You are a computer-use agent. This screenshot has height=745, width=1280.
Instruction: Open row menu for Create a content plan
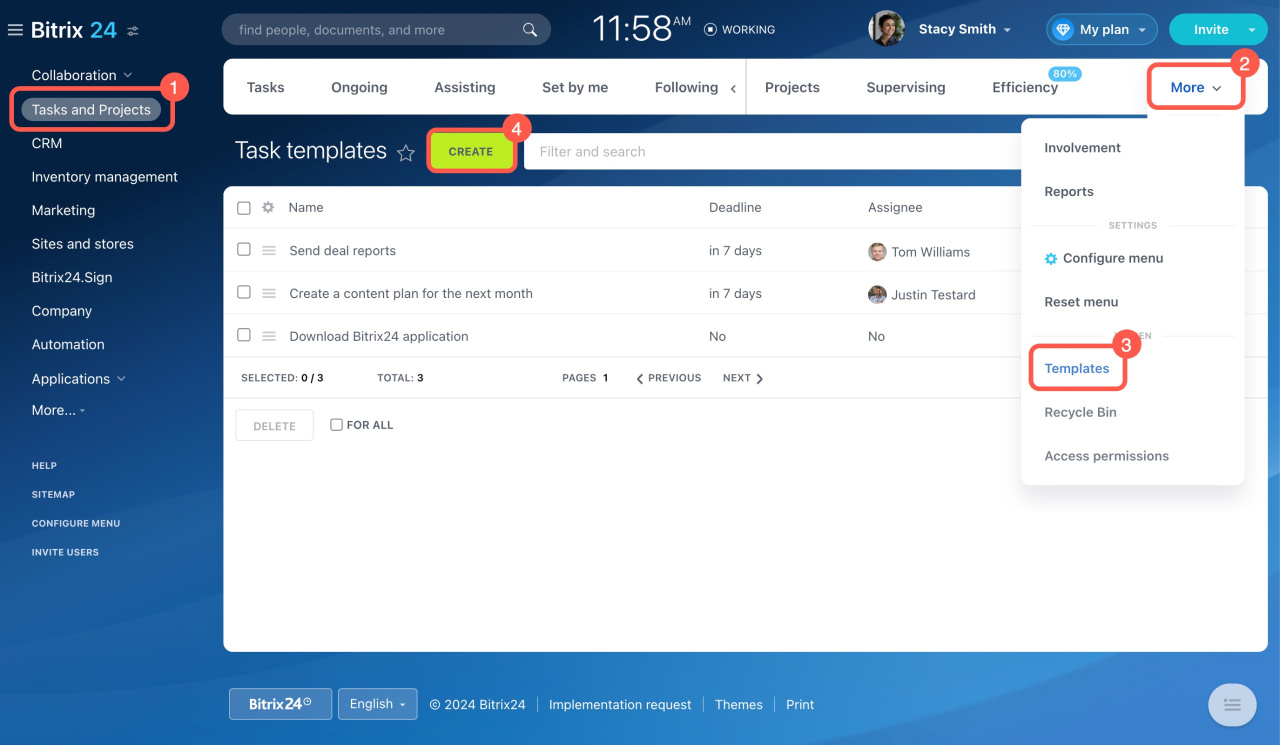click(269, 294)
